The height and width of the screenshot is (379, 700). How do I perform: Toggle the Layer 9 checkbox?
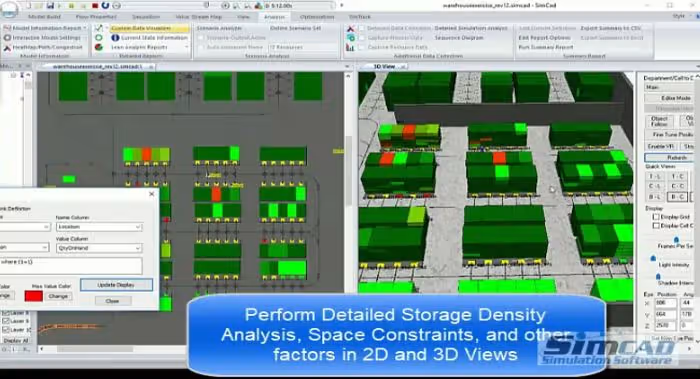(x=6, y=321)
